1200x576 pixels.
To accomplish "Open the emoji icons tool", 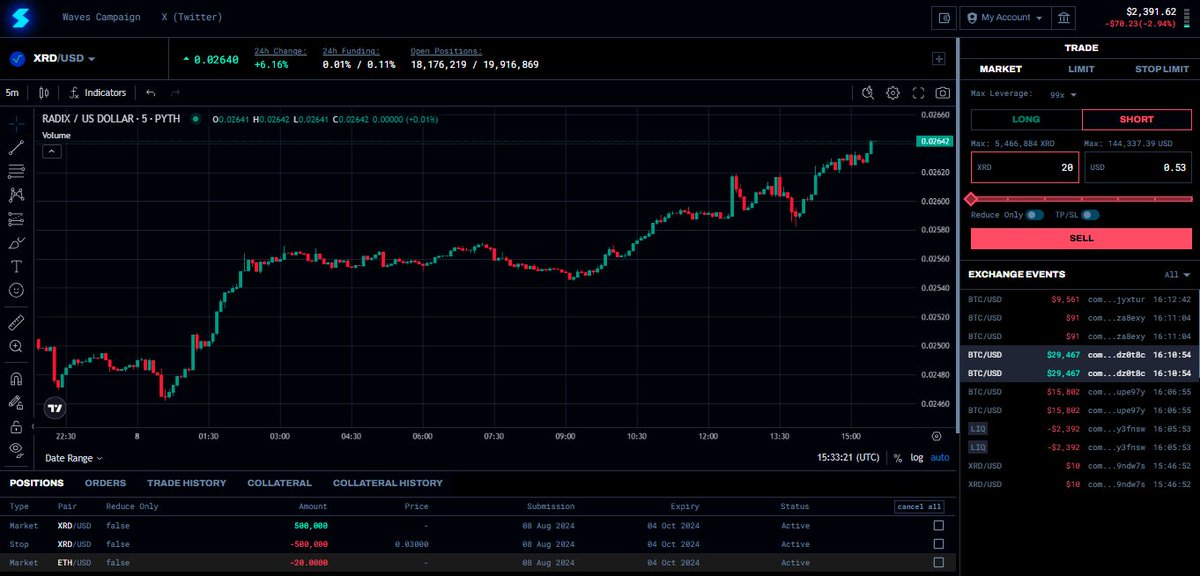I will point(16,290).
